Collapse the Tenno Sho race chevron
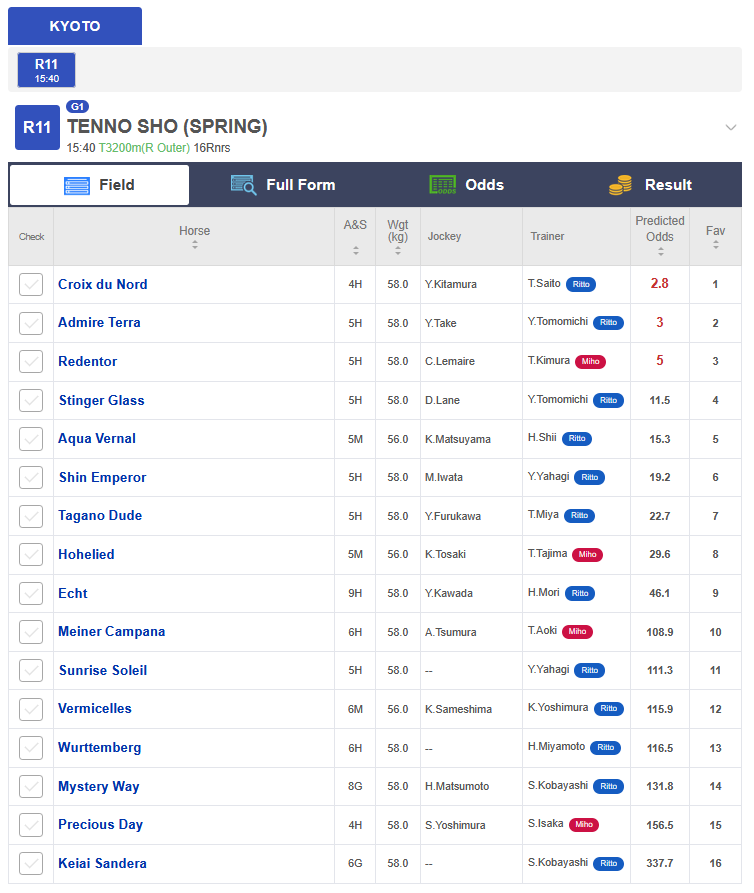 (x=731, y=127)
